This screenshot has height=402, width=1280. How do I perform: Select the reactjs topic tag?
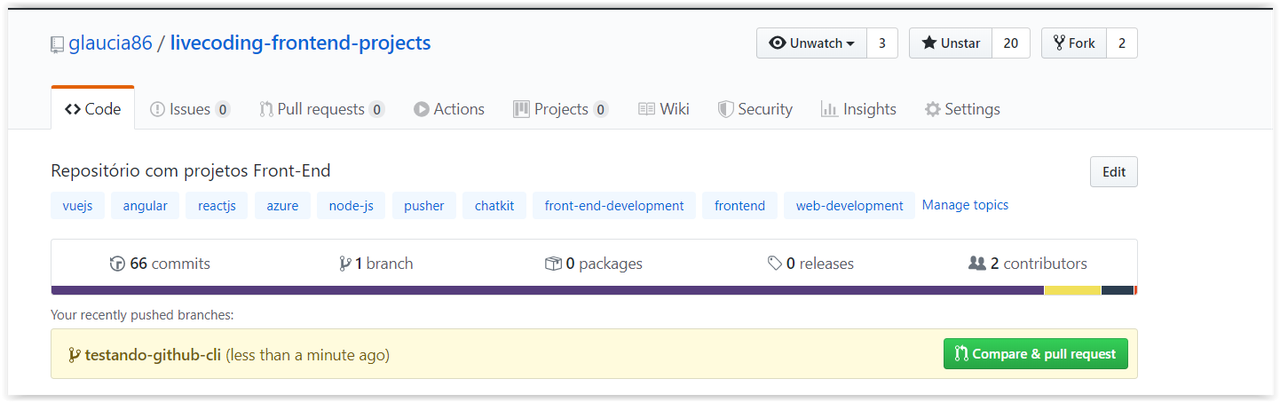coord(217,206)
